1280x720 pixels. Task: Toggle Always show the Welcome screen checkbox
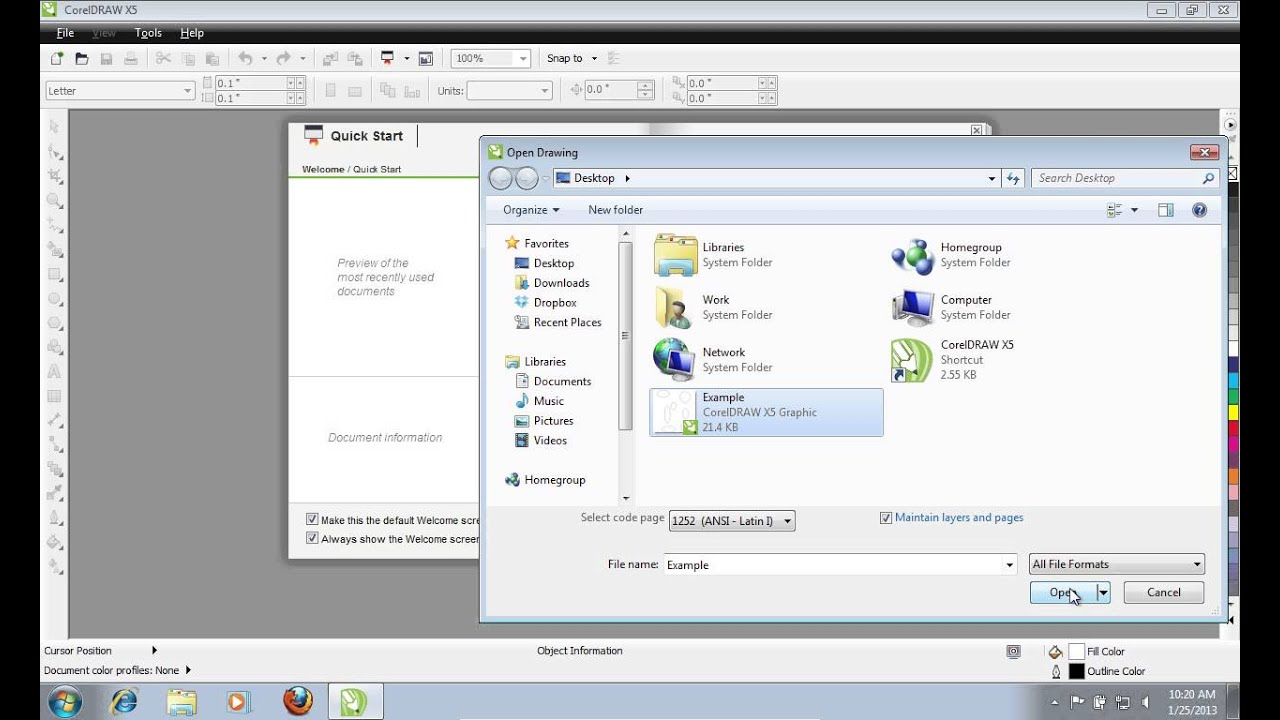tap(312, 539)
